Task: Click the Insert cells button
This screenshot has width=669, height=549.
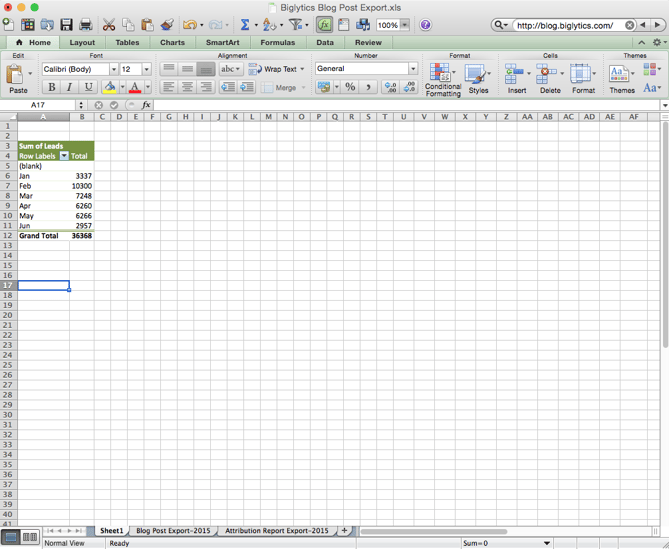Action: (x=517, y=78)
